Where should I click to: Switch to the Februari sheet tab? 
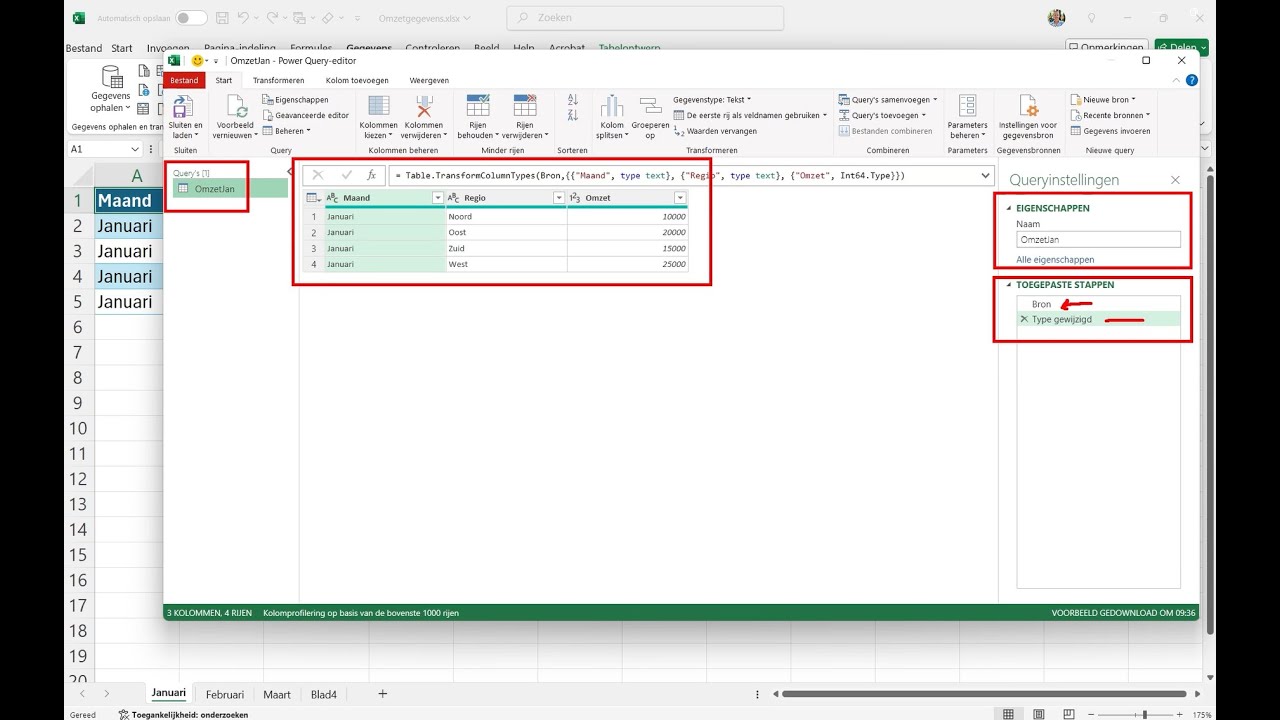pyautogui.click(x=225, y=694)
